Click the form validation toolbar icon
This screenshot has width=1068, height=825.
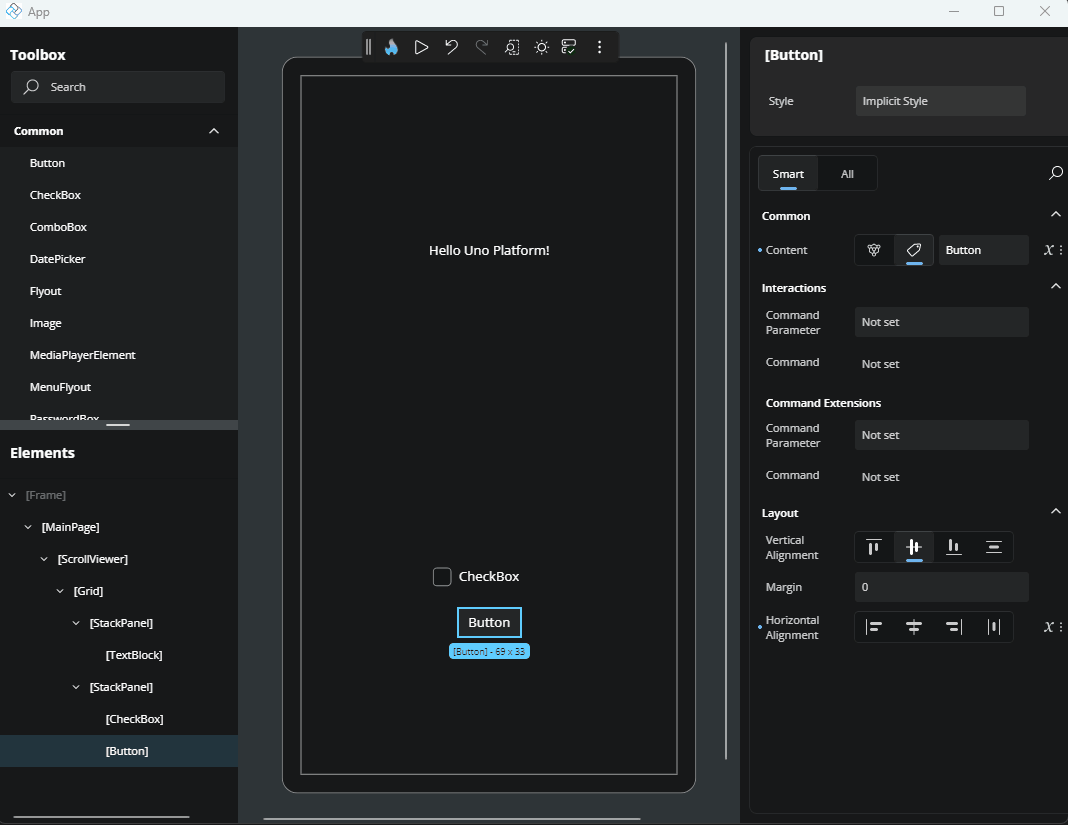tap(568, 47)
